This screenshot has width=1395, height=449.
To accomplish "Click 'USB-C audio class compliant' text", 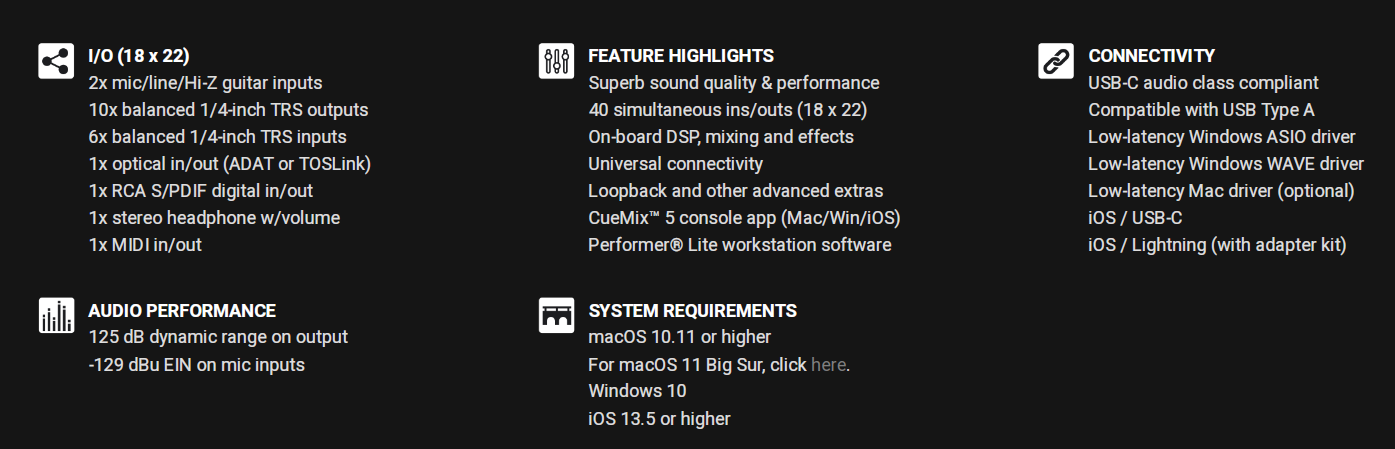I will 1203,83.
